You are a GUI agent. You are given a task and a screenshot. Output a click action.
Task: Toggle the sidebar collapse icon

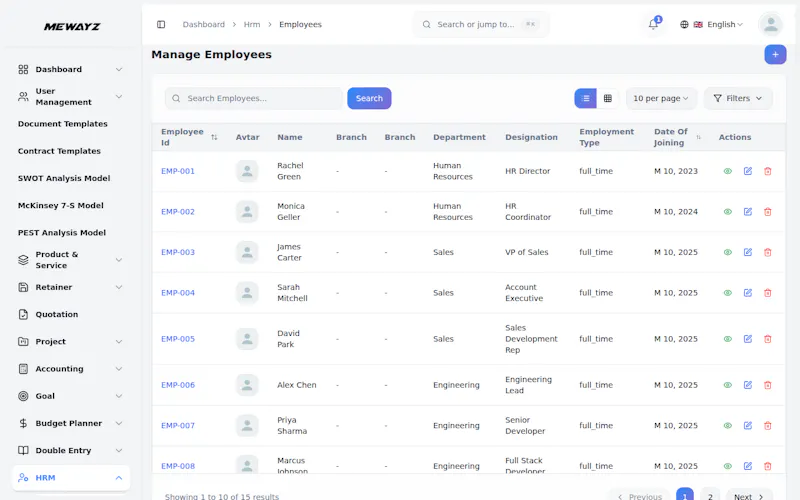click(161, 24)
